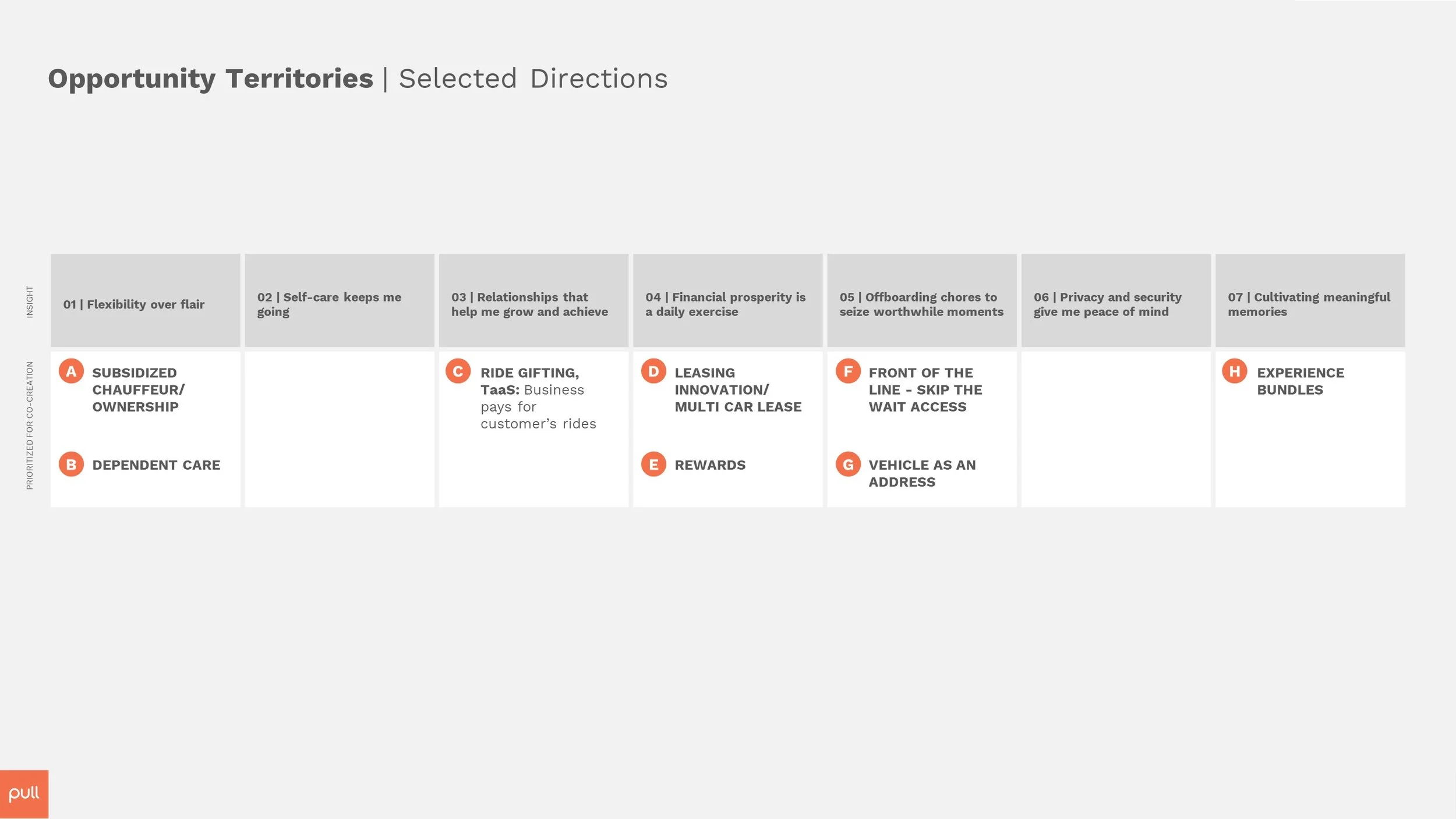Viewport: 1456px width, 819px height.
Task: Click the pull logo in corner
Action: coord(24,795)
